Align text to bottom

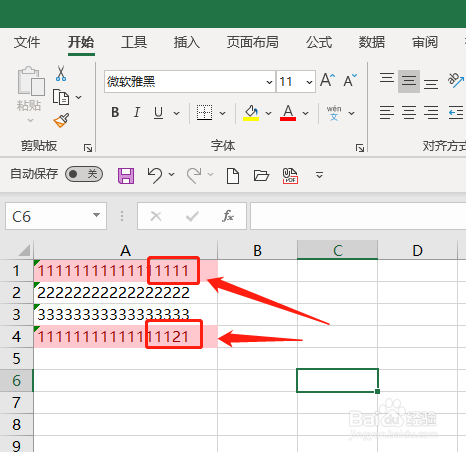(431, 83)
